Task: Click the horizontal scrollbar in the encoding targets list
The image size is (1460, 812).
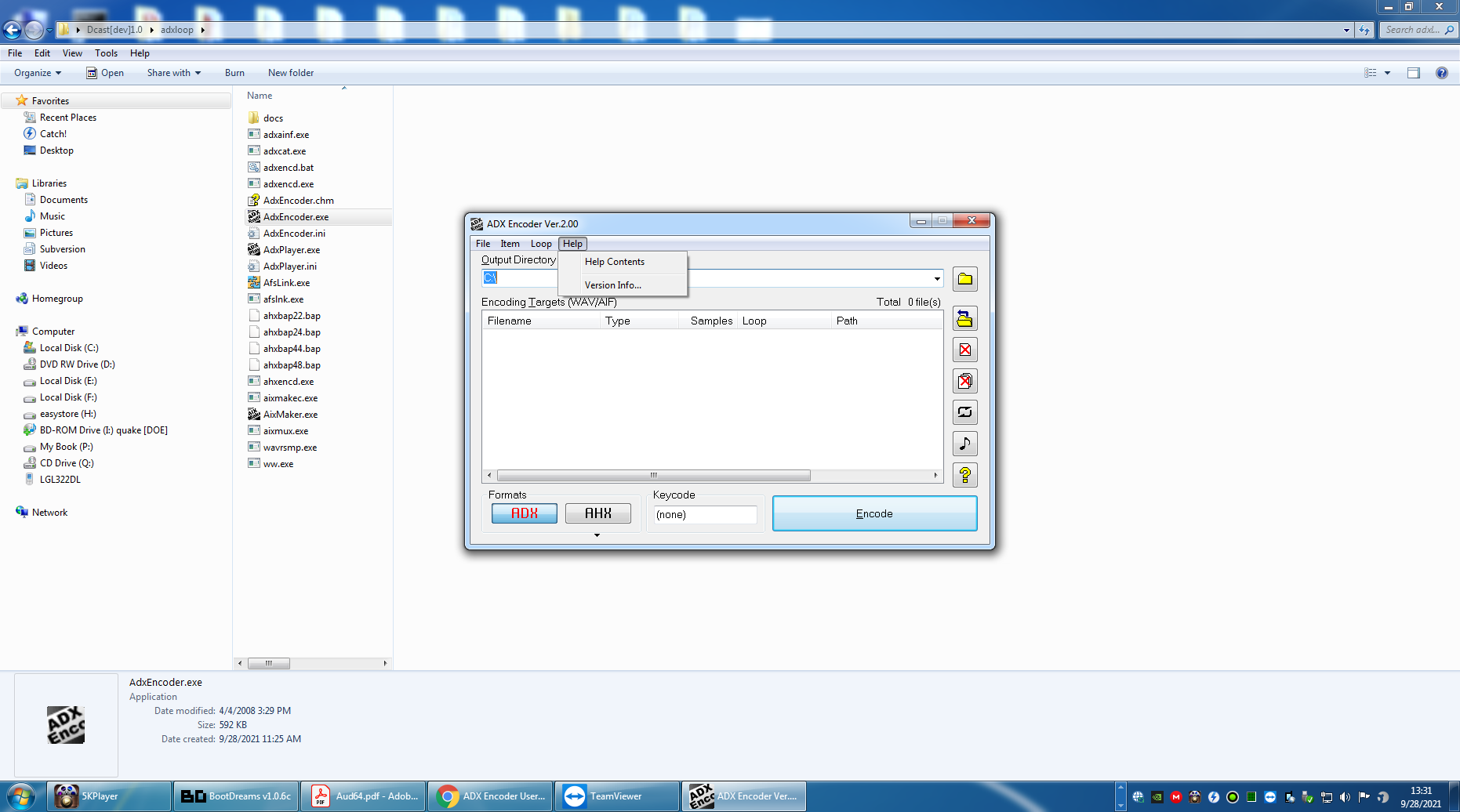Action: point(654,475)
